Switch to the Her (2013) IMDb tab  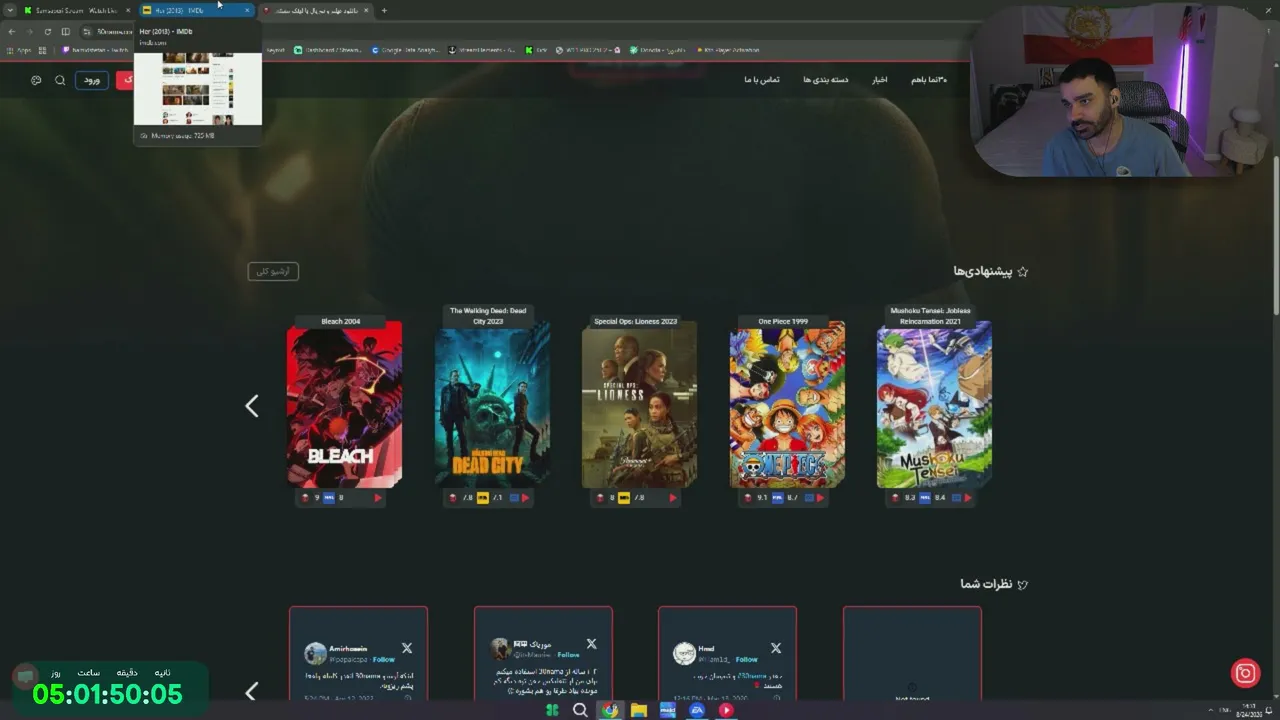coord(195,10)
